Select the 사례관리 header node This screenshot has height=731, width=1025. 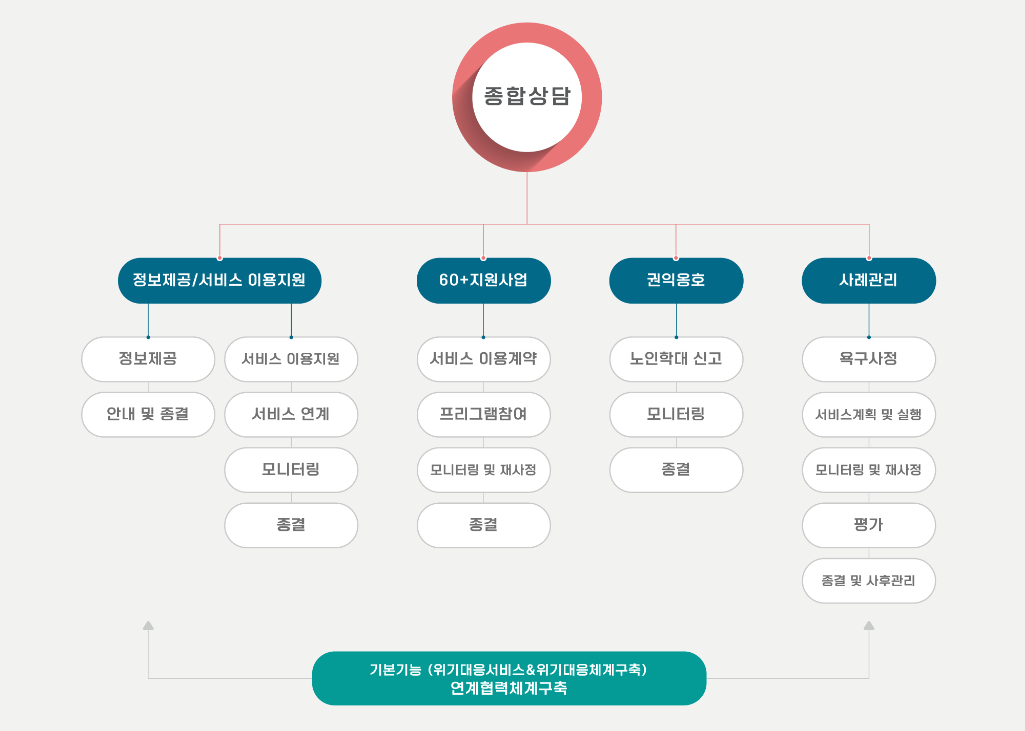[868, 281]
